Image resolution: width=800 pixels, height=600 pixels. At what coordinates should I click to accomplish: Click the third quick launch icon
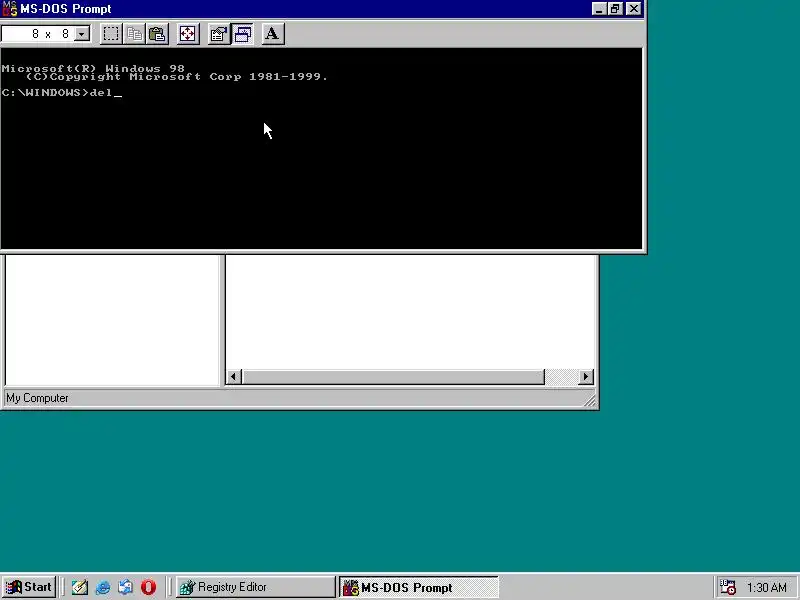tap(125, 587)
